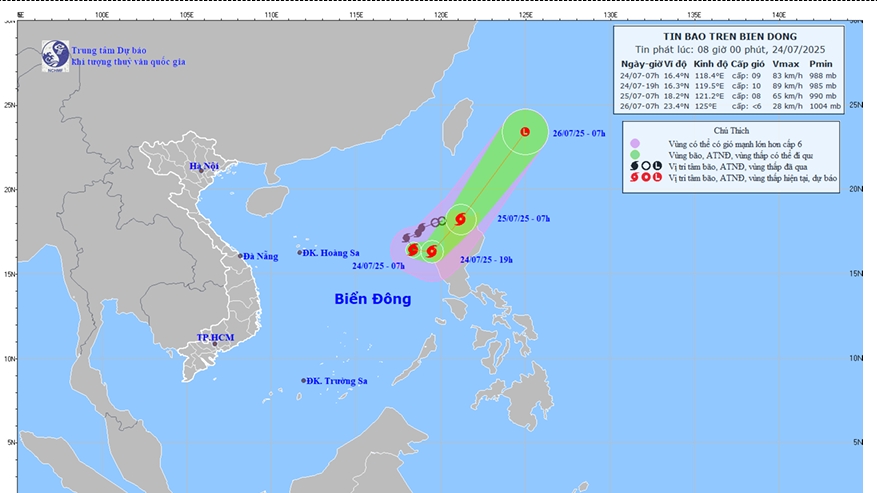Image resolution: width=877 pixels, height=493 pixels.
Task: Click the 'Biển Đông' sea label
Action: pyautogui.click(x=373, y=299)
